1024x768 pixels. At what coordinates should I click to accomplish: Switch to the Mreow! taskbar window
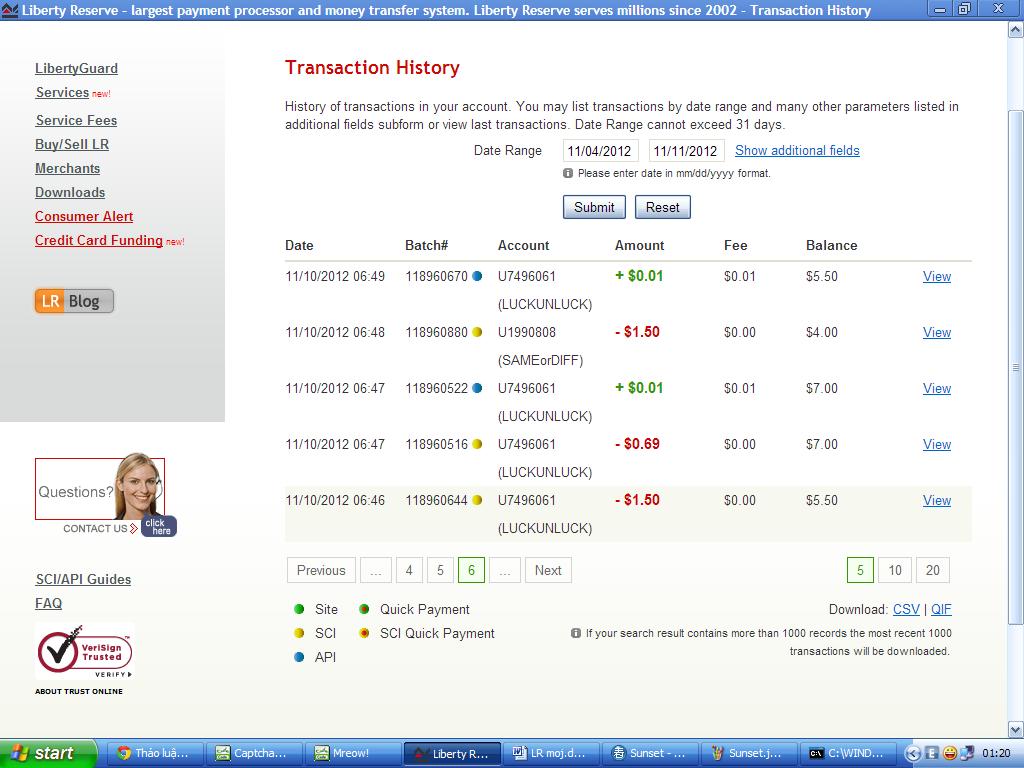coord(353,753)
